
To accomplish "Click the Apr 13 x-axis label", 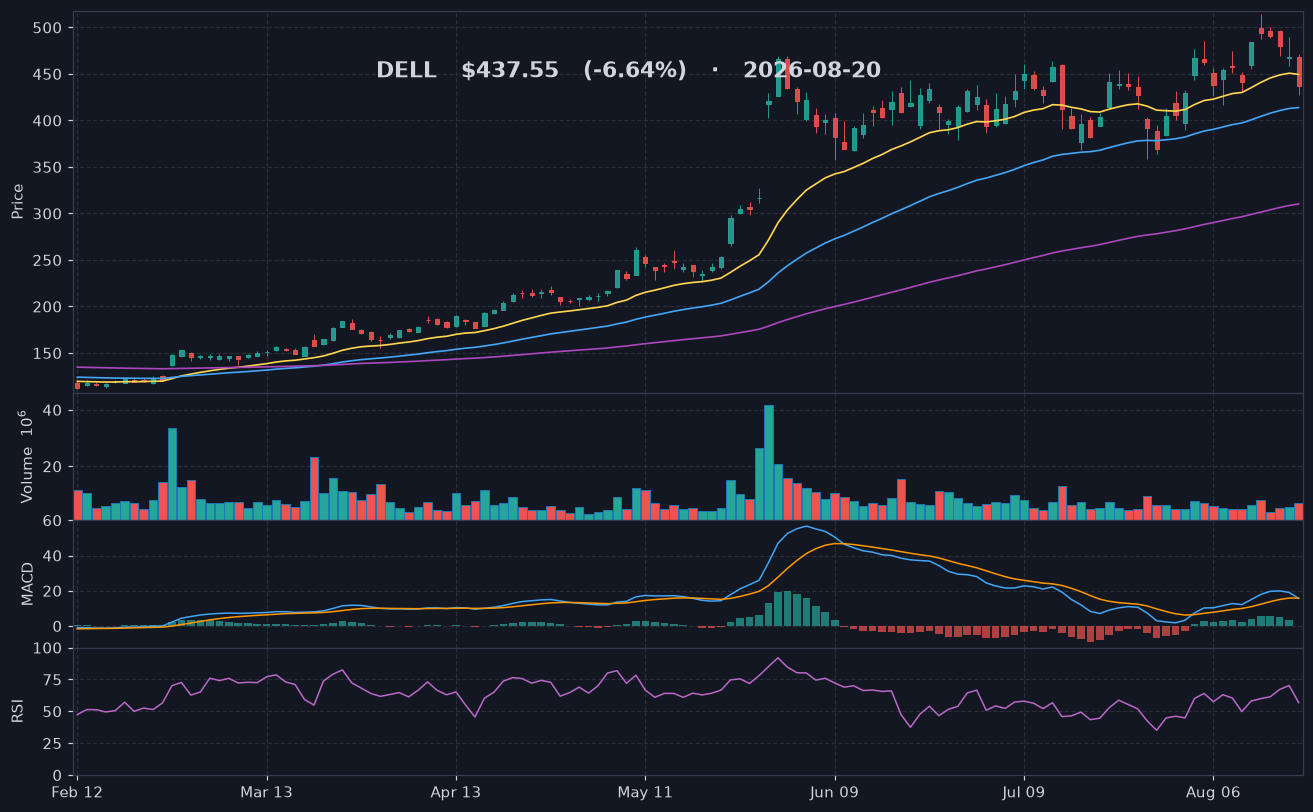I will (456, 792).
